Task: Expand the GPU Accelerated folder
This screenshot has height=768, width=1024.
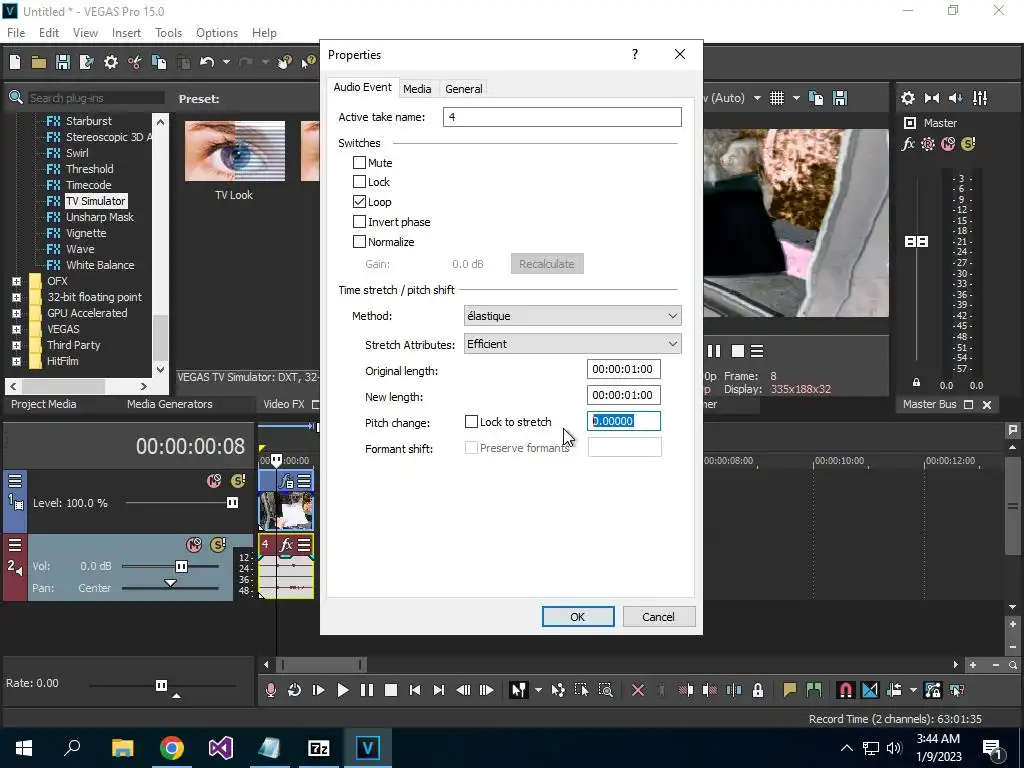Action: (x=16, y=313)
